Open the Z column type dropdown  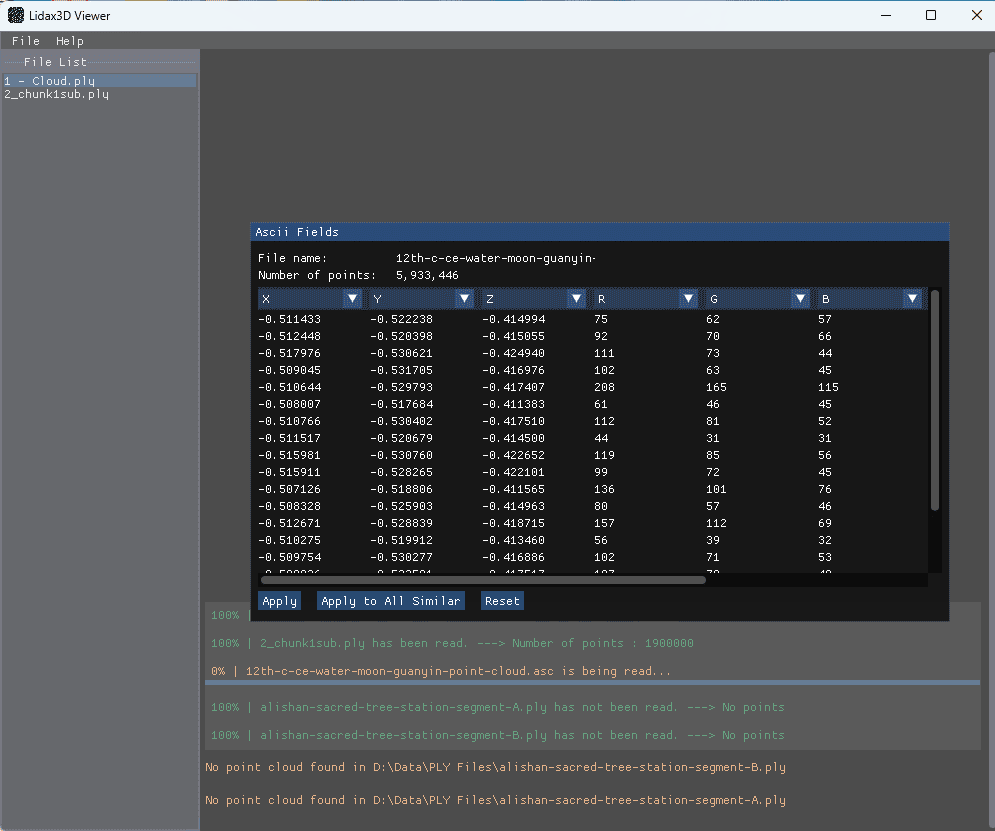pos(576,299)
